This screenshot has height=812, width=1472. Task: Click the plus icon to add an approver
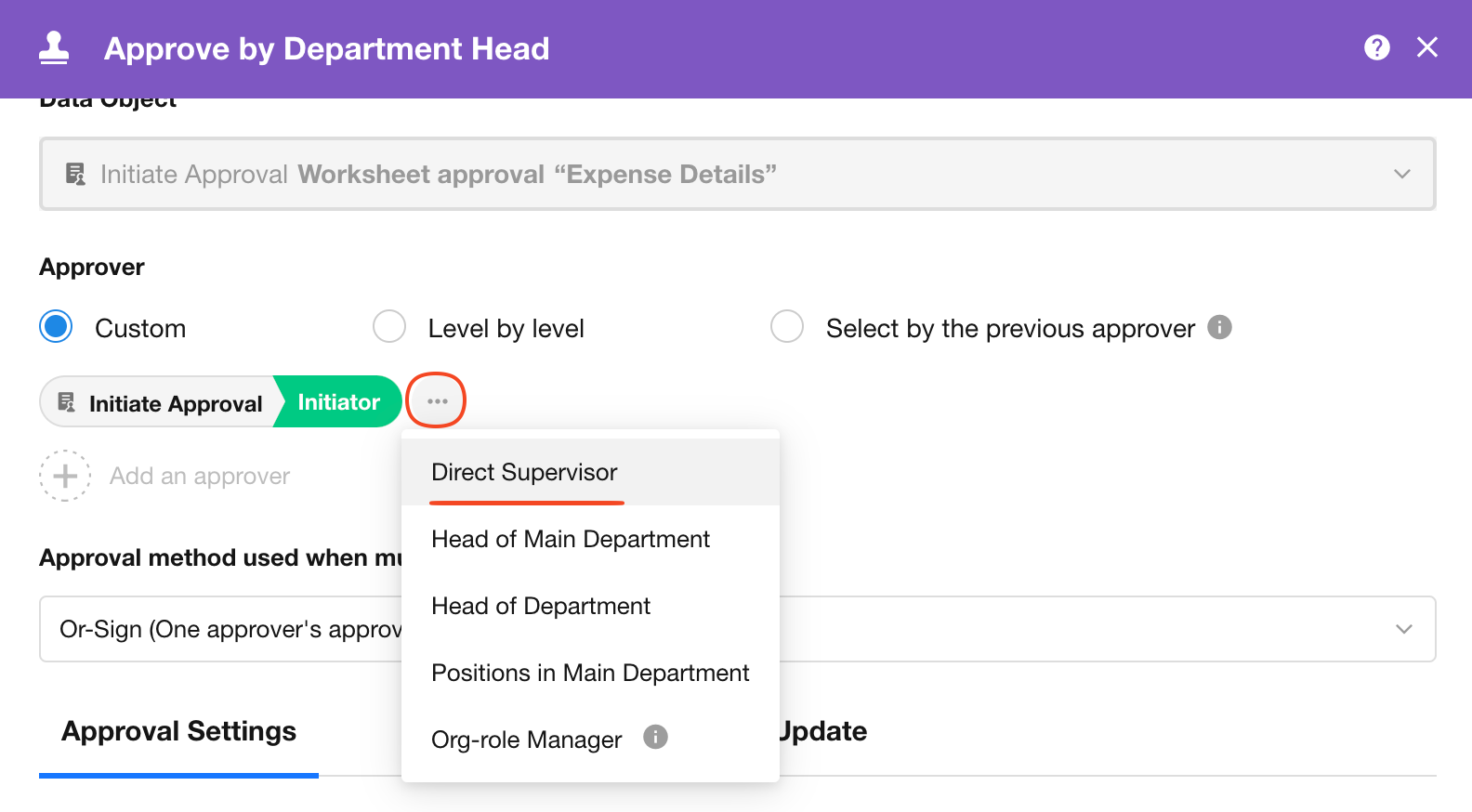tap(65, 476)
